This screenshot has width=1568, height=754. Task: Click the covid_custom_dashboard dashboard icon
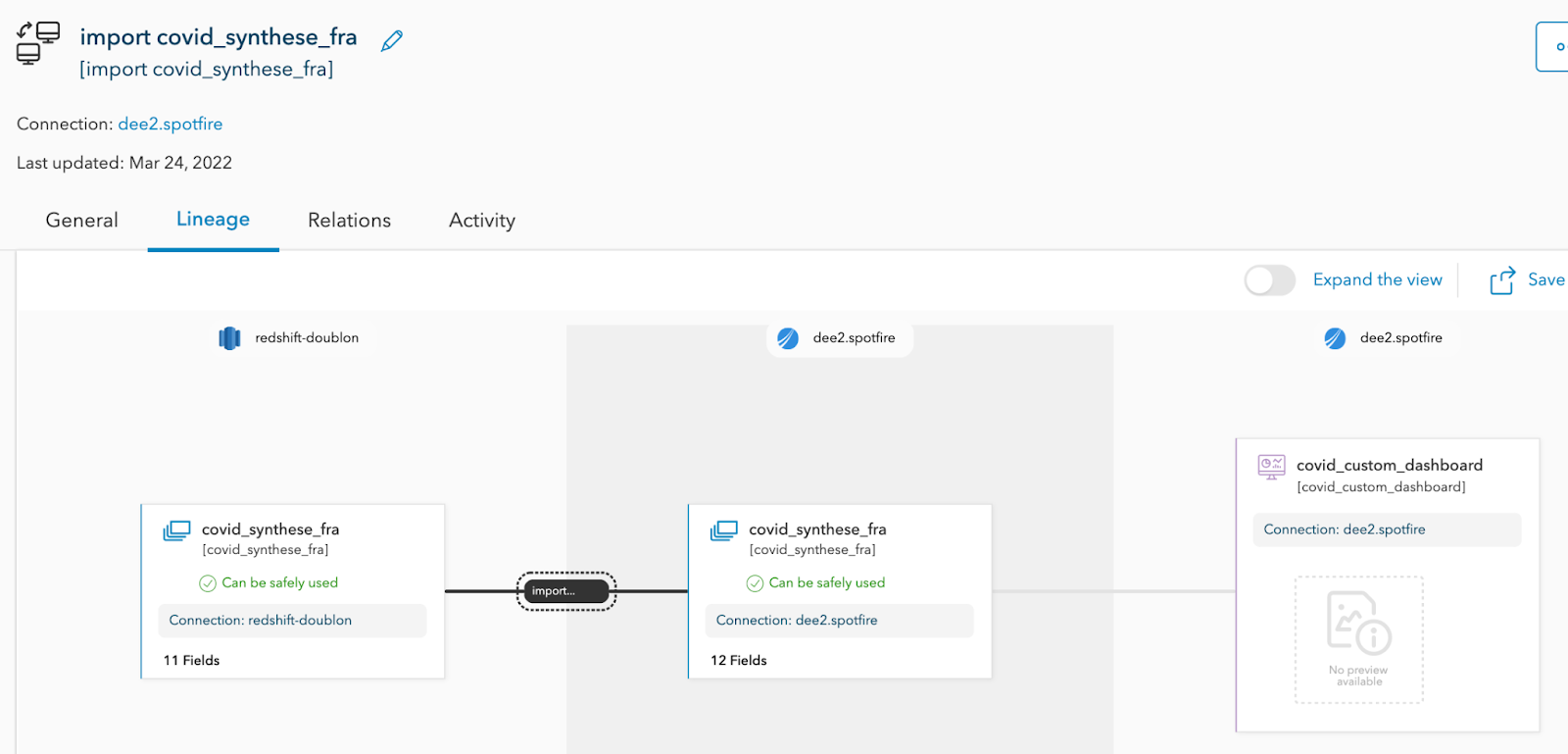[1271, 467]
